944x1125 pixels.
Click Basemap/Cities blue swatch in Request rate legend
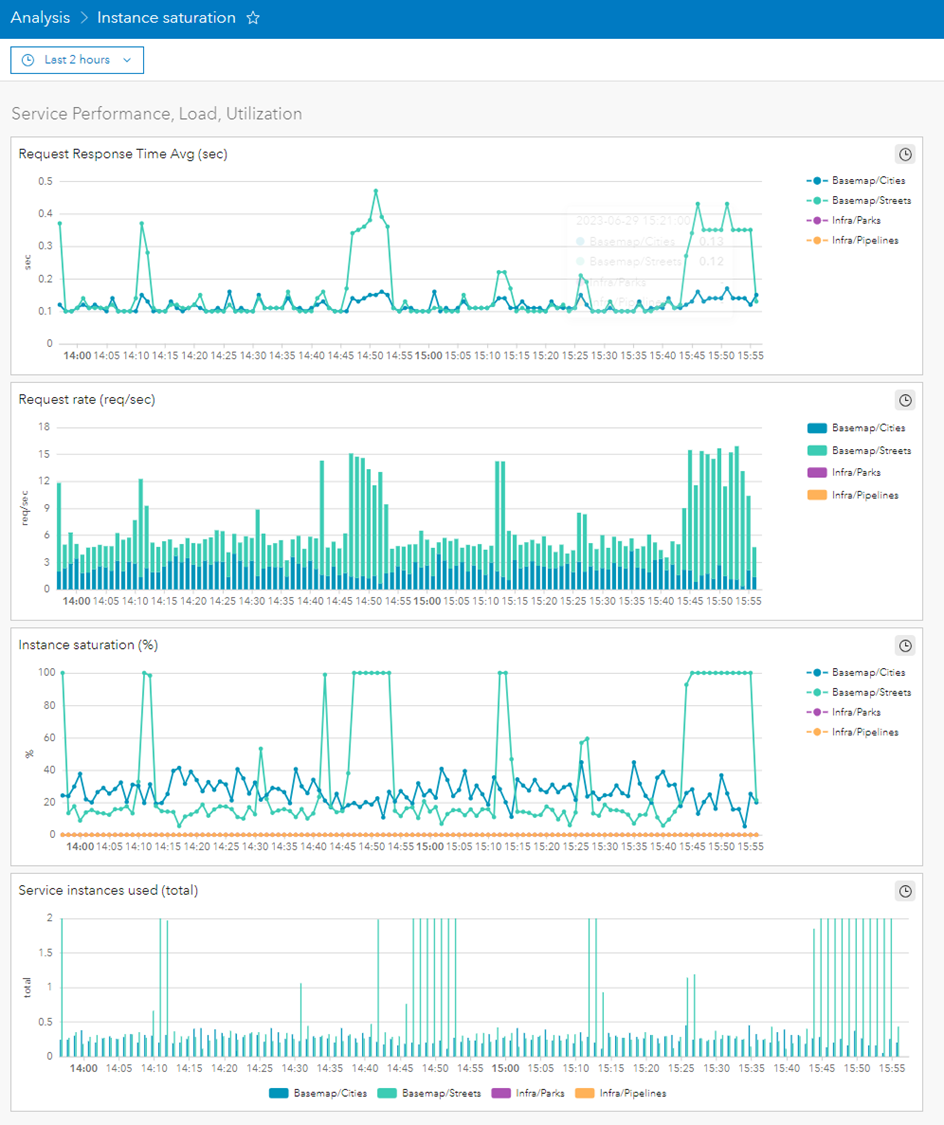pyautogui.click(x=816, y=428)
